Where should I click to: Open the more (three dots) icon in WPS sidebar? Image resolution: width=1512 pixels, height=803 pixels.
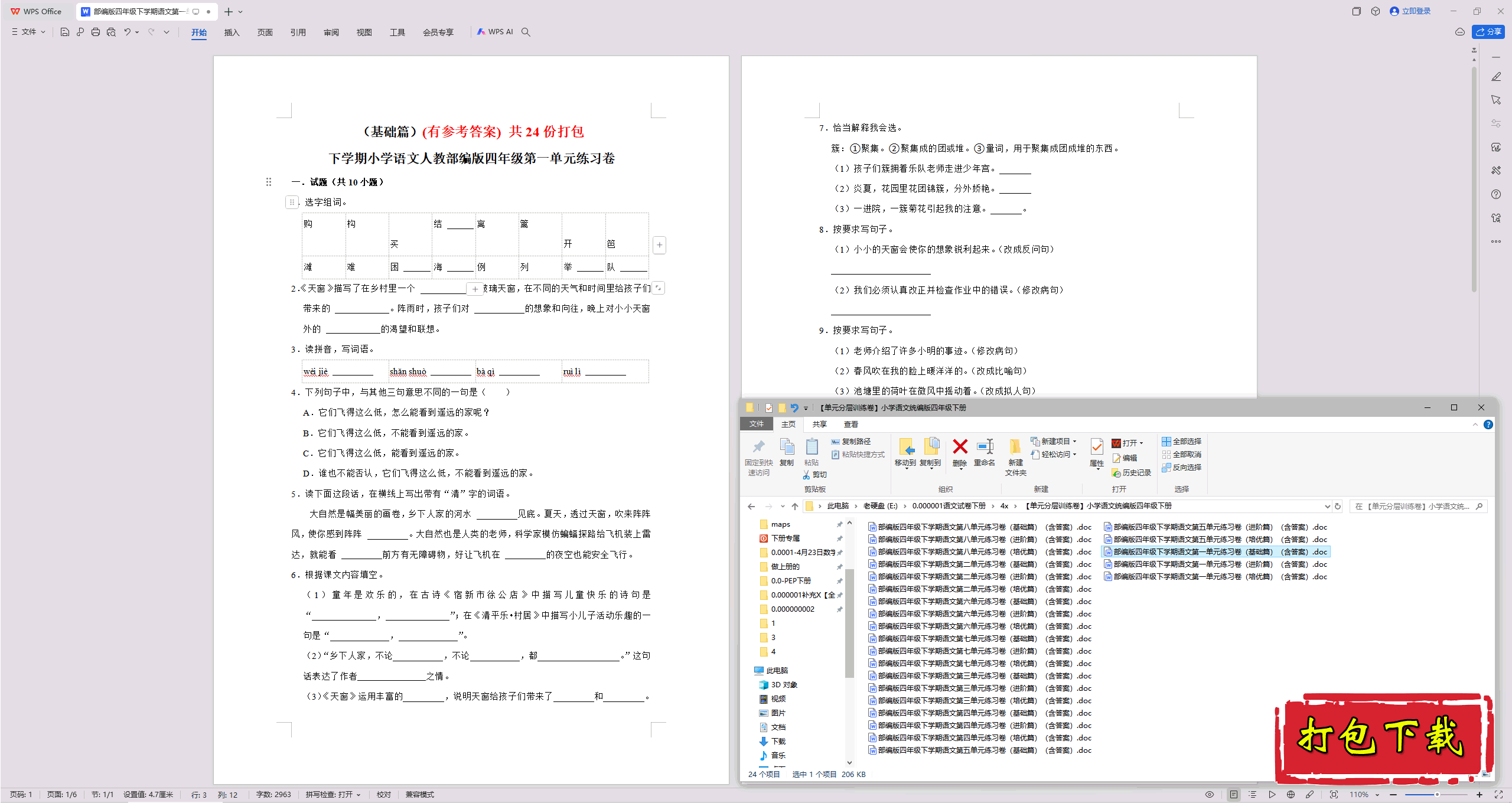1496,241
